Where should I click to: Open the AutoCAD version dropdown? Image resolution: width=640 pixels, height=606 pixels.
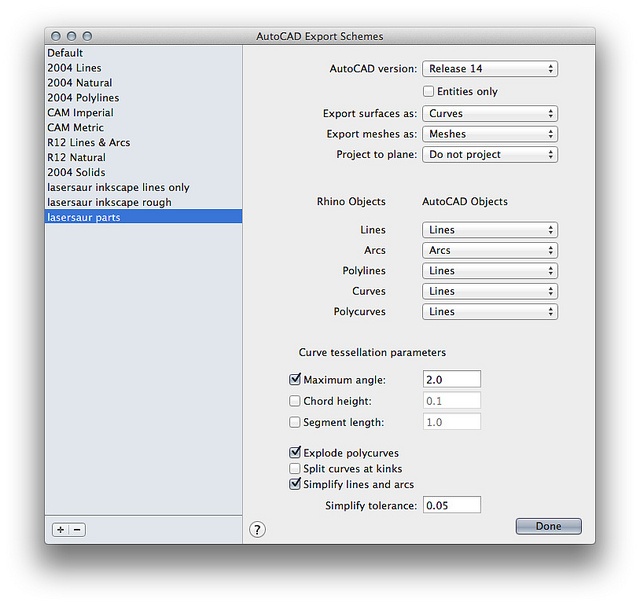point(490,69)
